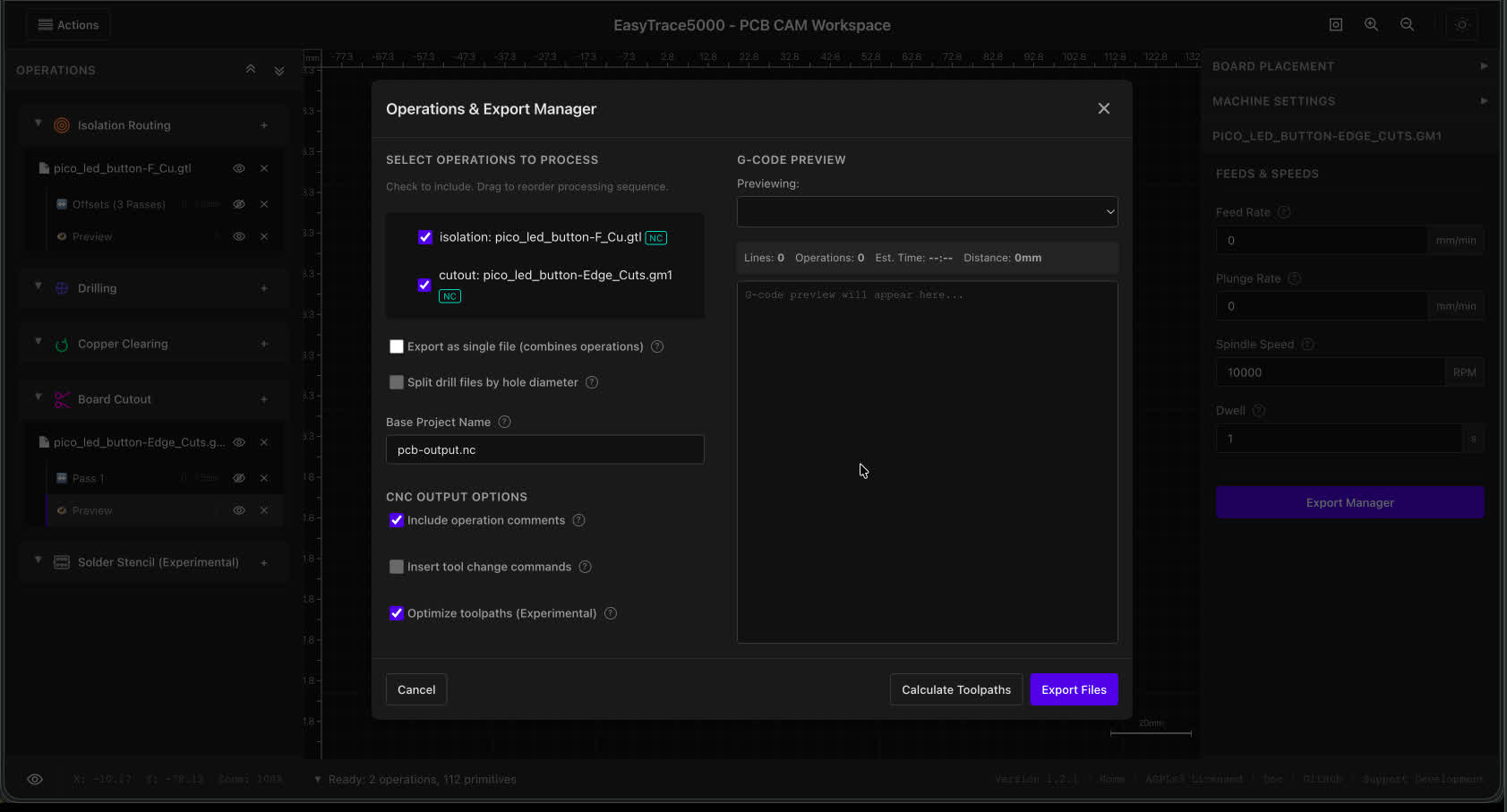
Task: Show help for Export as single file
Action: [x=657, y=346]
